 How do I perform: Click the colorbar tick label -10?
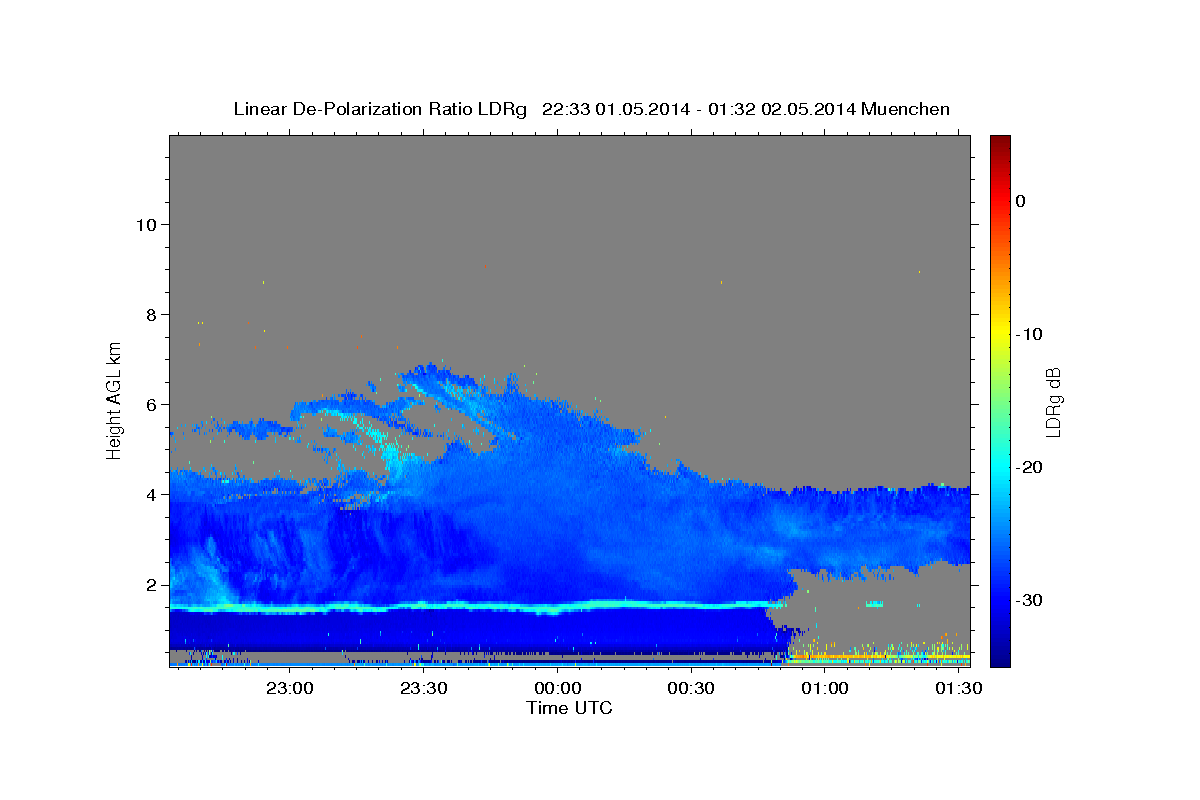coord(1029,334)
